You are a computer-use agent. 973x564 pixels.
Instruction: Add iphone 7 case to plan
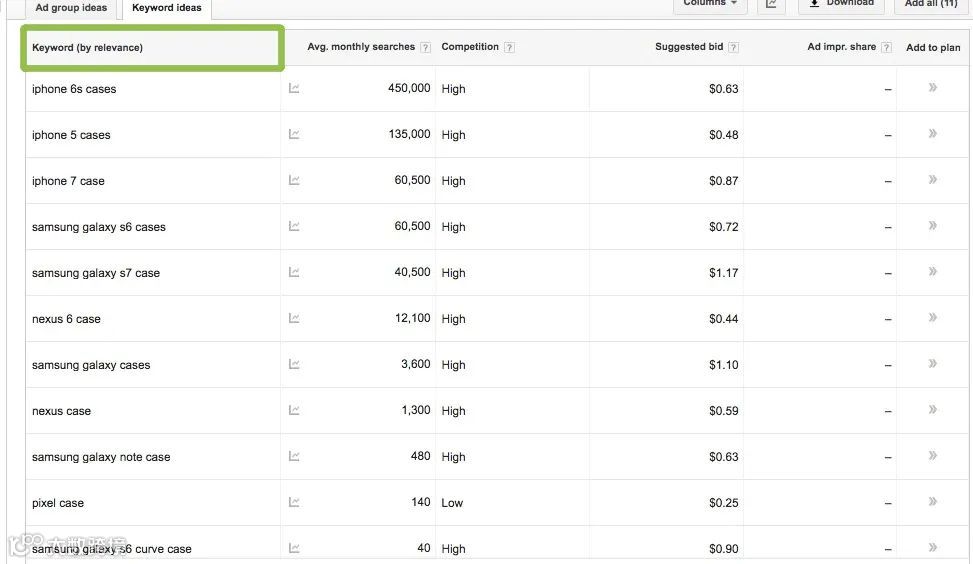pos(933,179)
